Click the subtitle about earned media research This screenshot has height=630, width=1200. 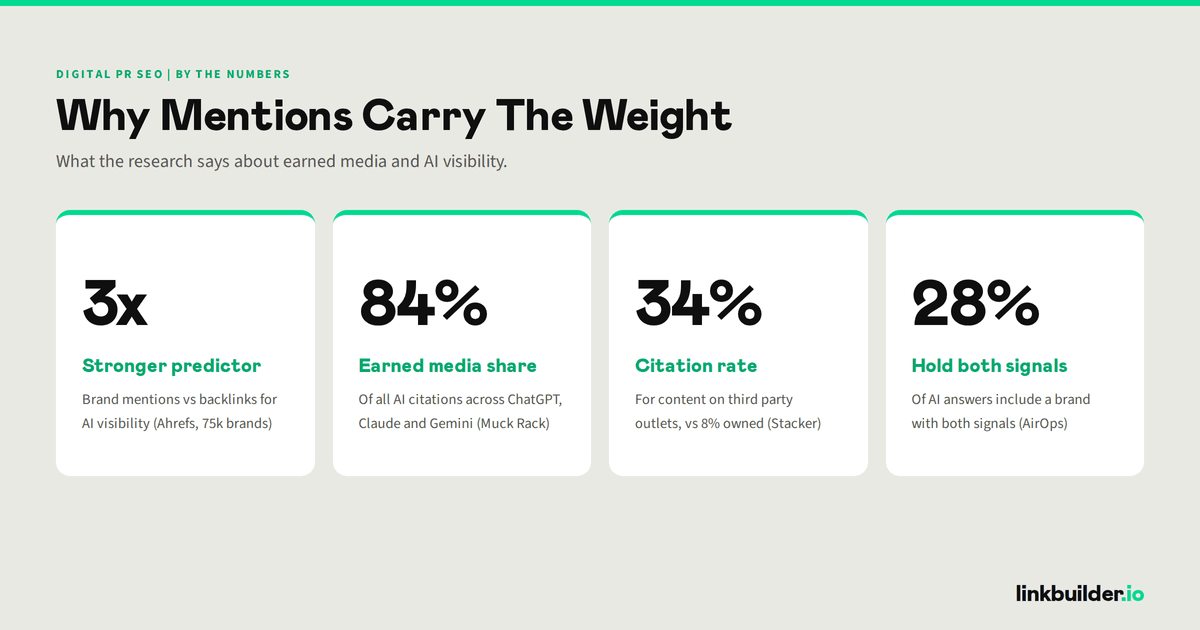[282, 161]
